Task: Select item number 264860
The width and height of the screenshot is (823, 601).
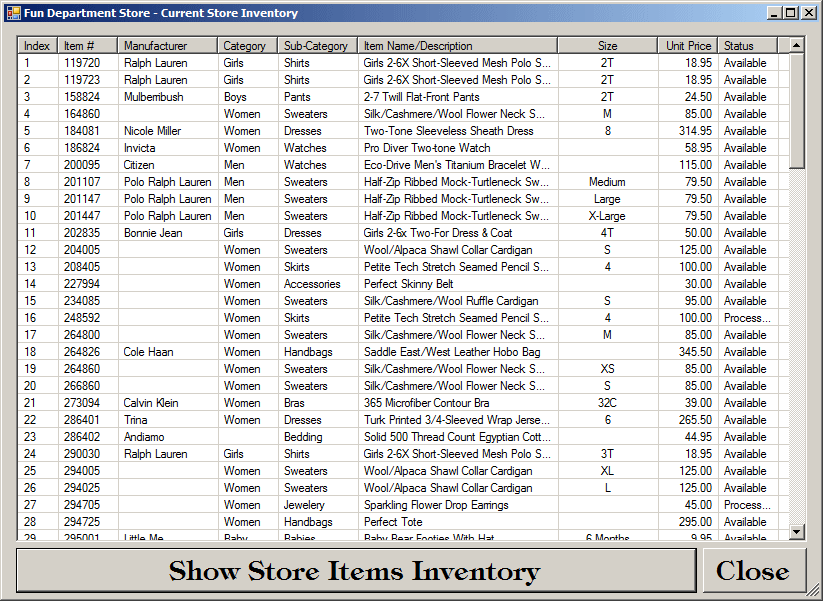Action: click(x=82, y=369)
